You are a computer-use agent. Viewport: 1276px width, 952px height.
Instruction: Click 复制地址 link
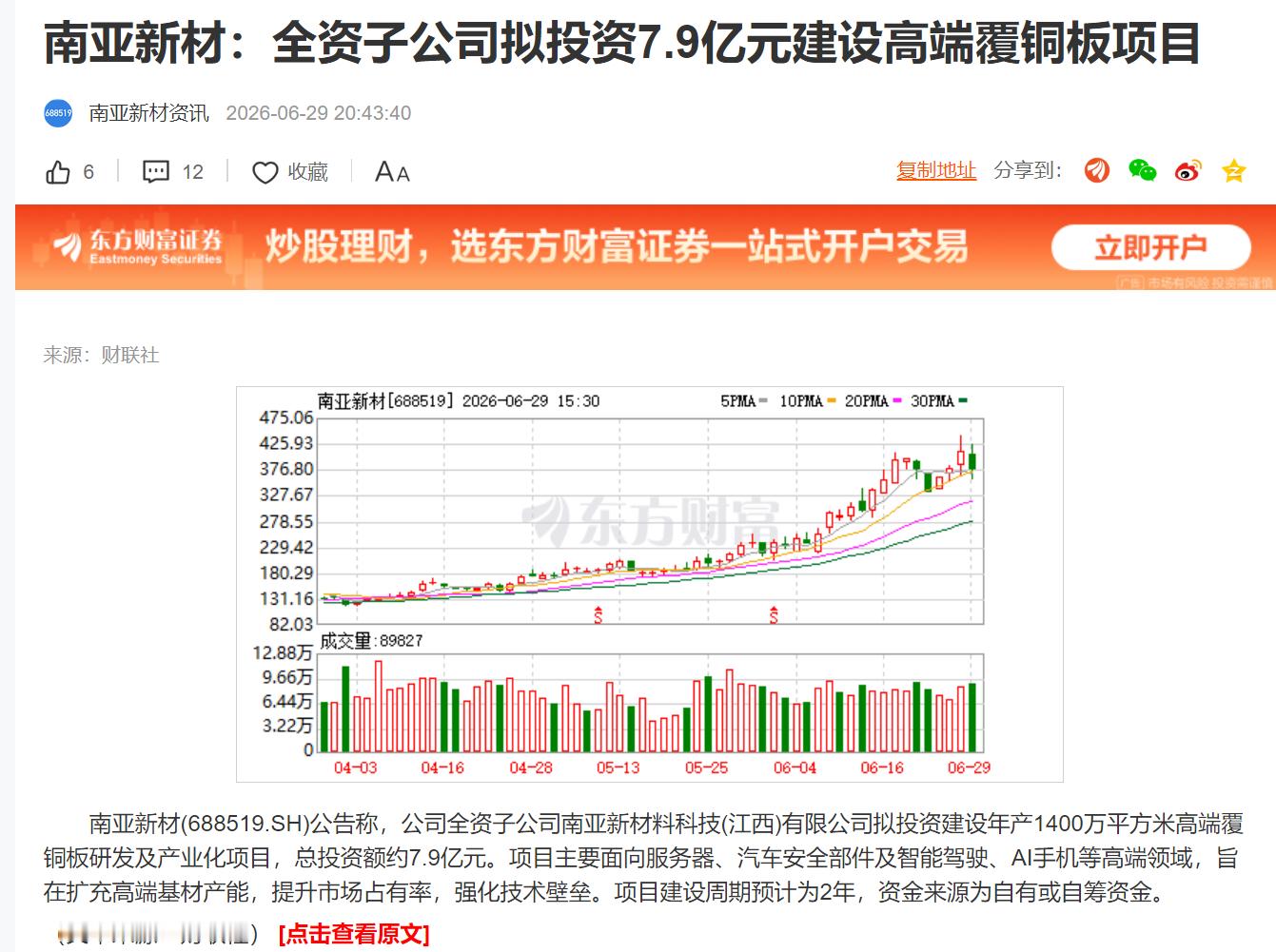pos(936,170)
